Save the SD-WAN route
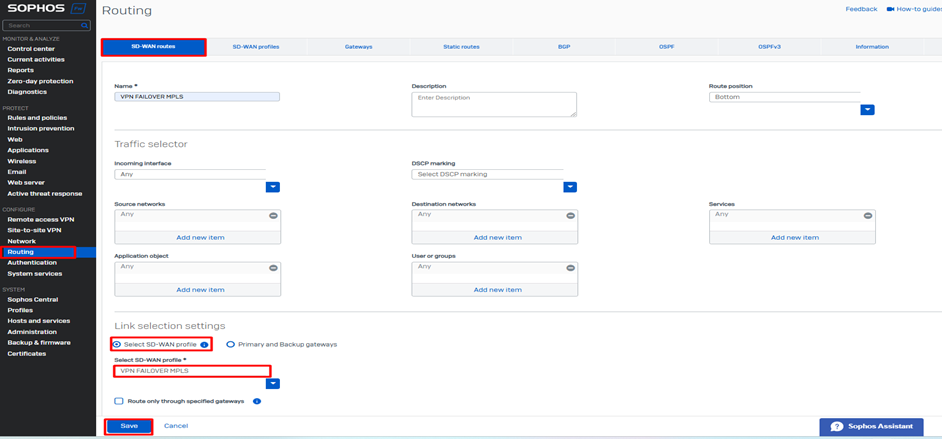Image resolution: width=942 pixels, height=439 pixels. click(129, 426)
